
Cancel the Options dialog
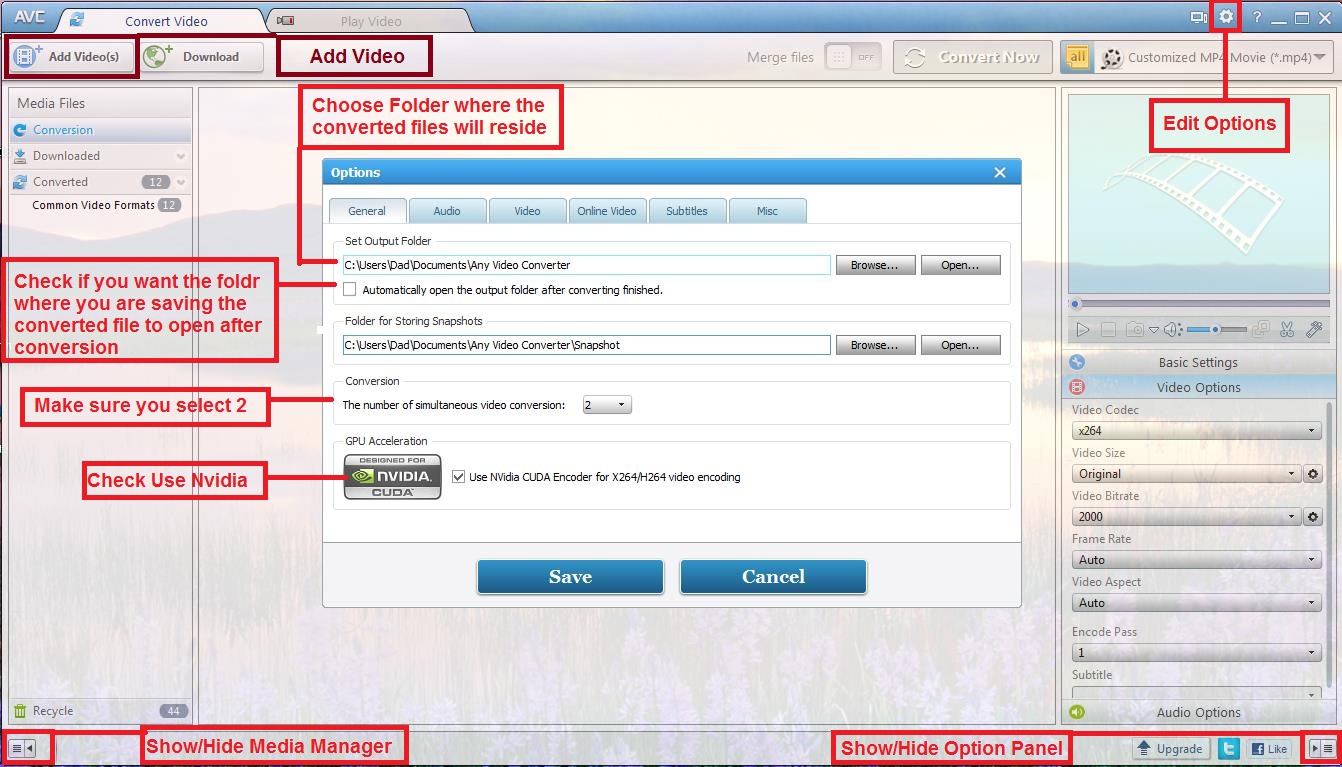coord(773,577)
